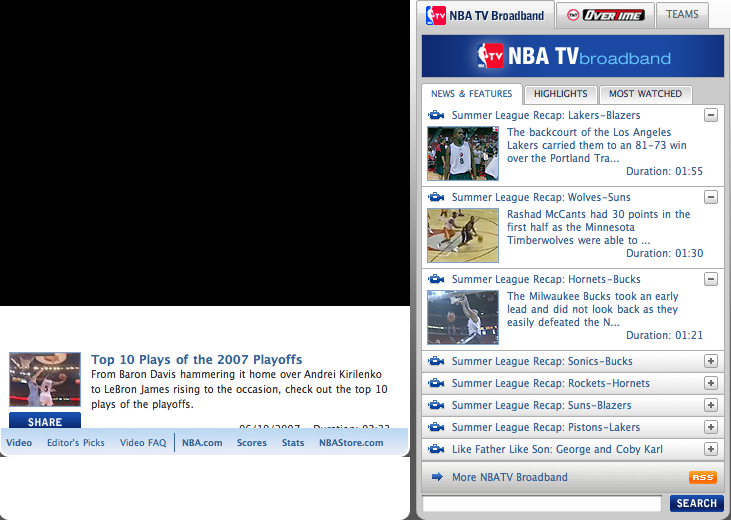Select the News & Features tab
Viewport: 731px width, 520px height.
click(471, 94)
